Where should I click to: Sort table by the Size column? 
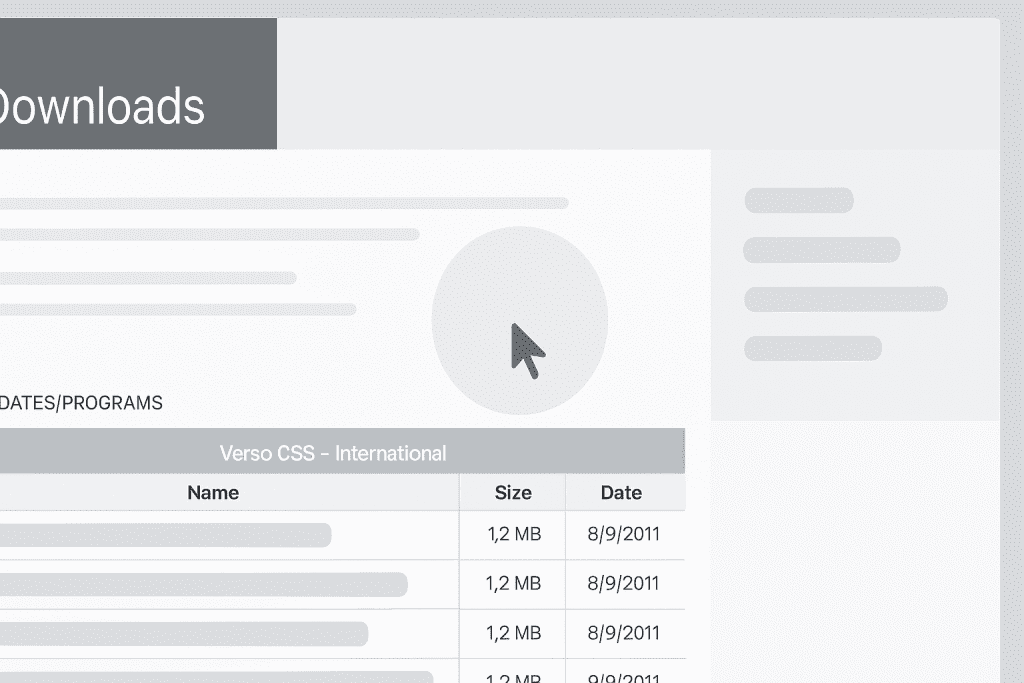(x=513, y=492)
